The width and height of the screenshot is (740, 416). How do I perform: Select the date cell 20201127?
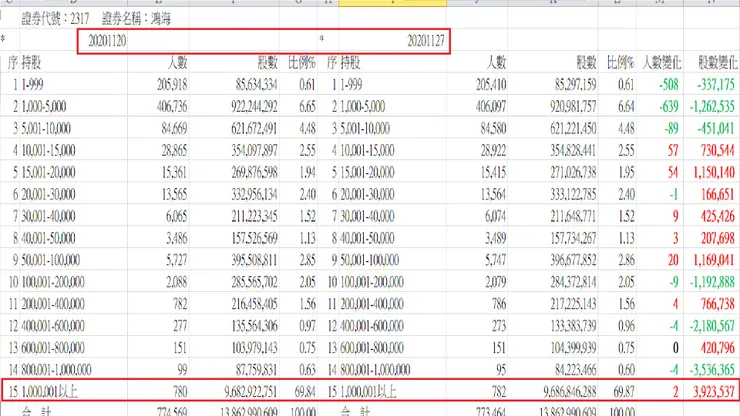426,41
